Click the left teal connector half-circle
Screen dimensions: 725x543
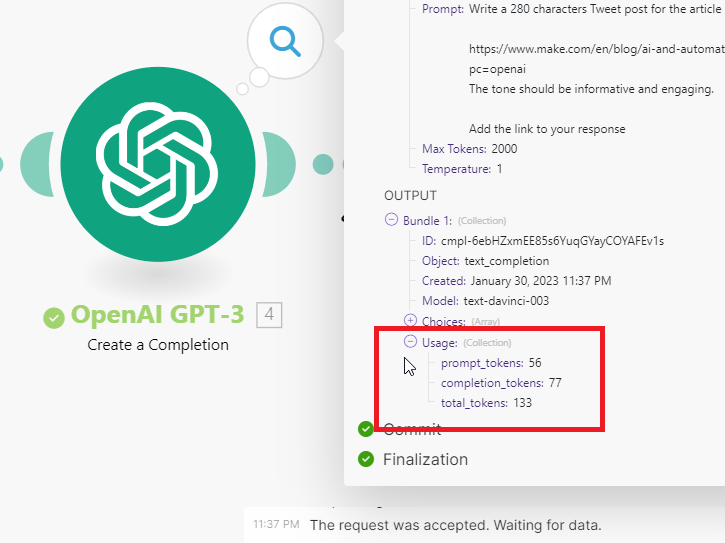tap(37, 164)
